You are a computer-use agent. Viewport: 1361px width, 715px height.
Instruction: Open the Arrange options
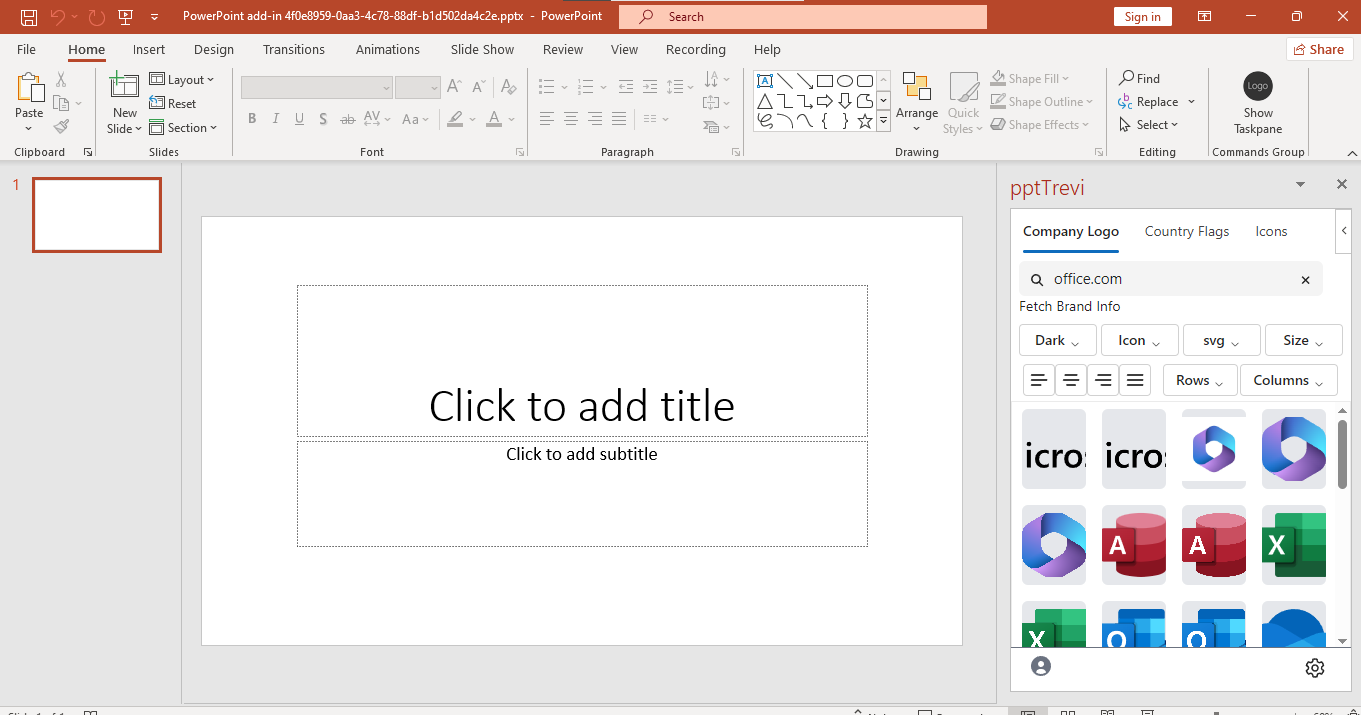coord(917,100)
